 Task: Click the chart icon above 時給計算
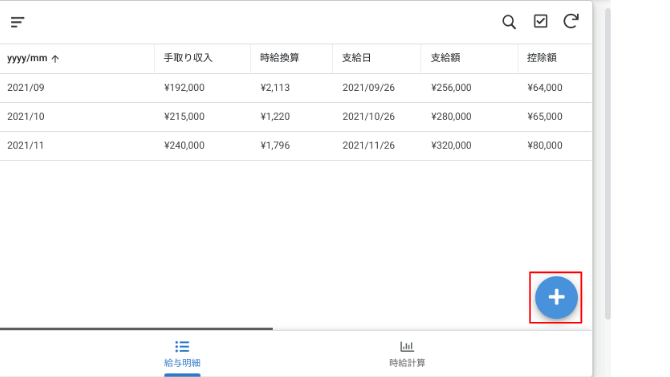click(x=407, y=346)
